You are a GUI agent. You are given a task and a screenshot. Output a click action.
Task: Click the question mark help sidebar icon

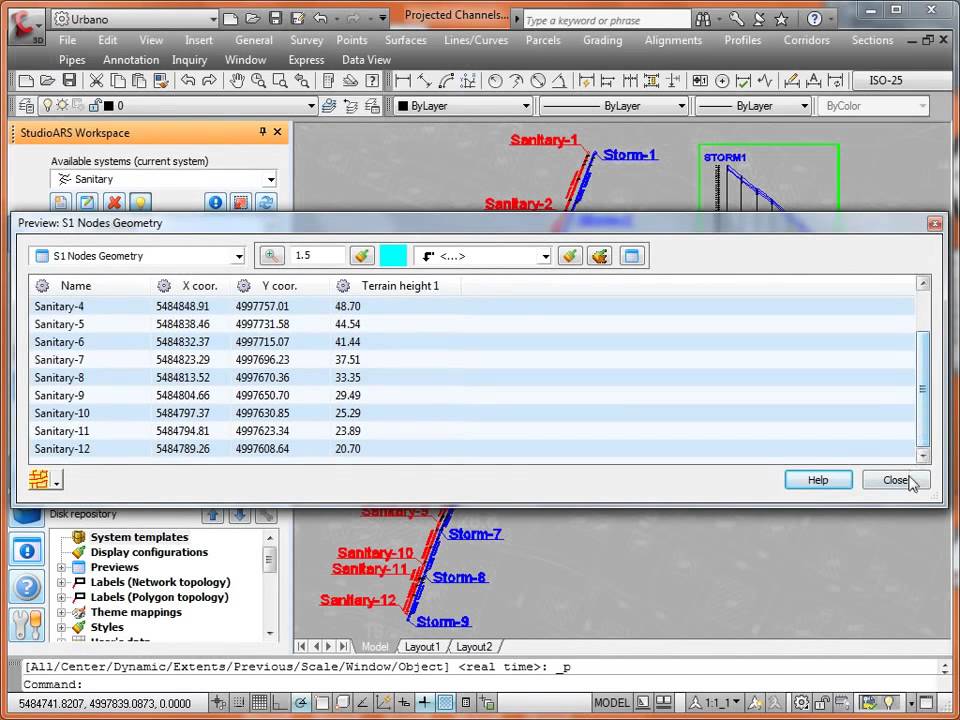tap(27, 587)
